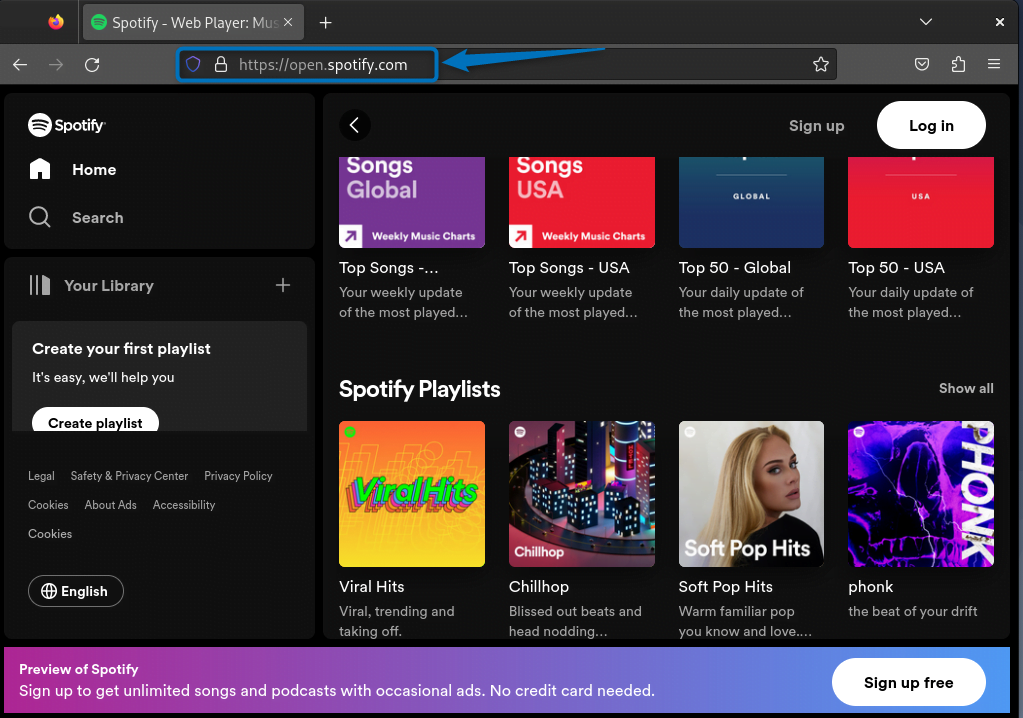Select the Spotify Web Player tab
Viewport: 1023px width, 718px height.
[x=185, y=21]
